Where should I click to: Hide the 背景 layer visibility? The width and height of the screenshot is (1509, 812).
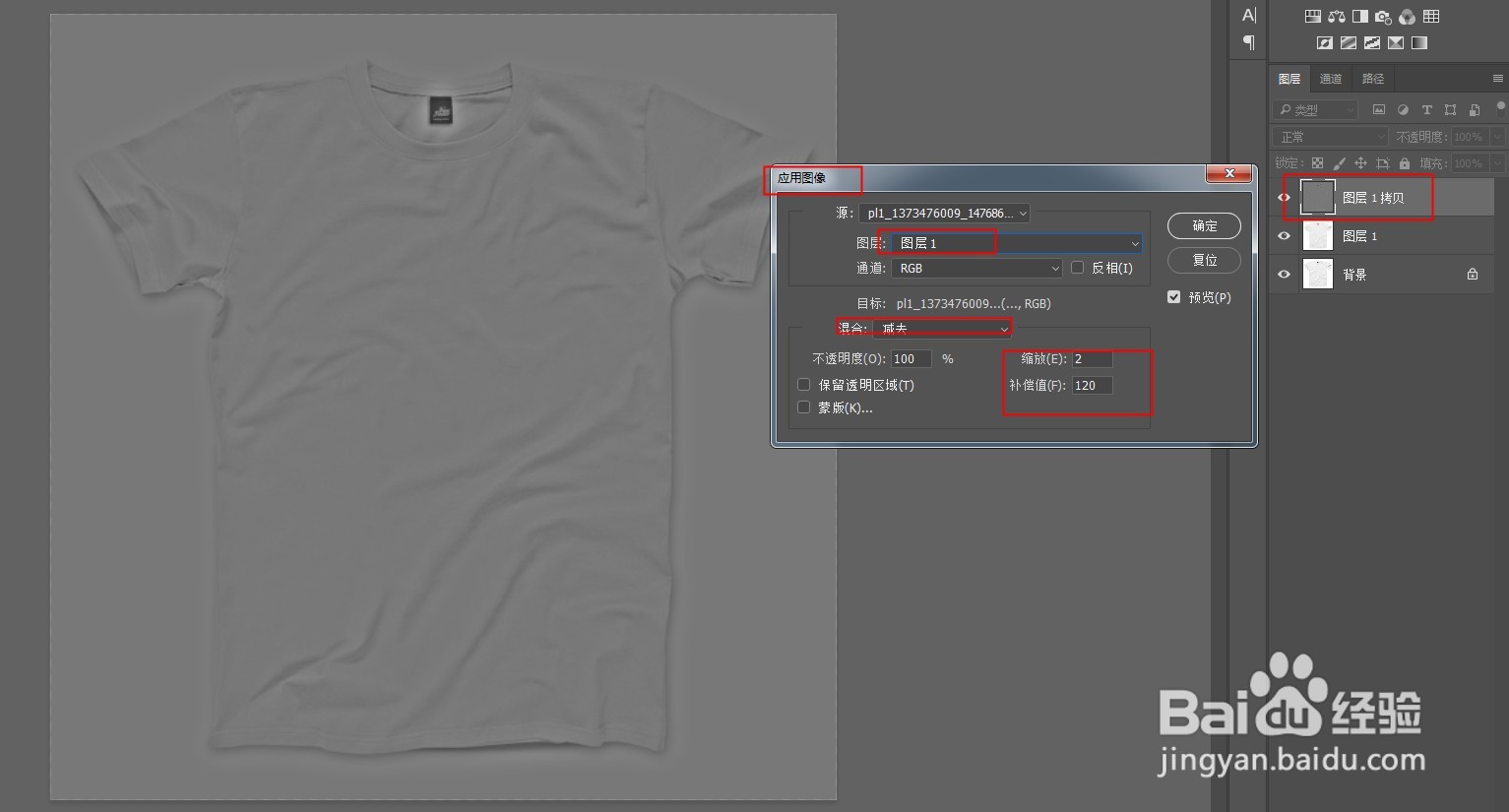1284,274
